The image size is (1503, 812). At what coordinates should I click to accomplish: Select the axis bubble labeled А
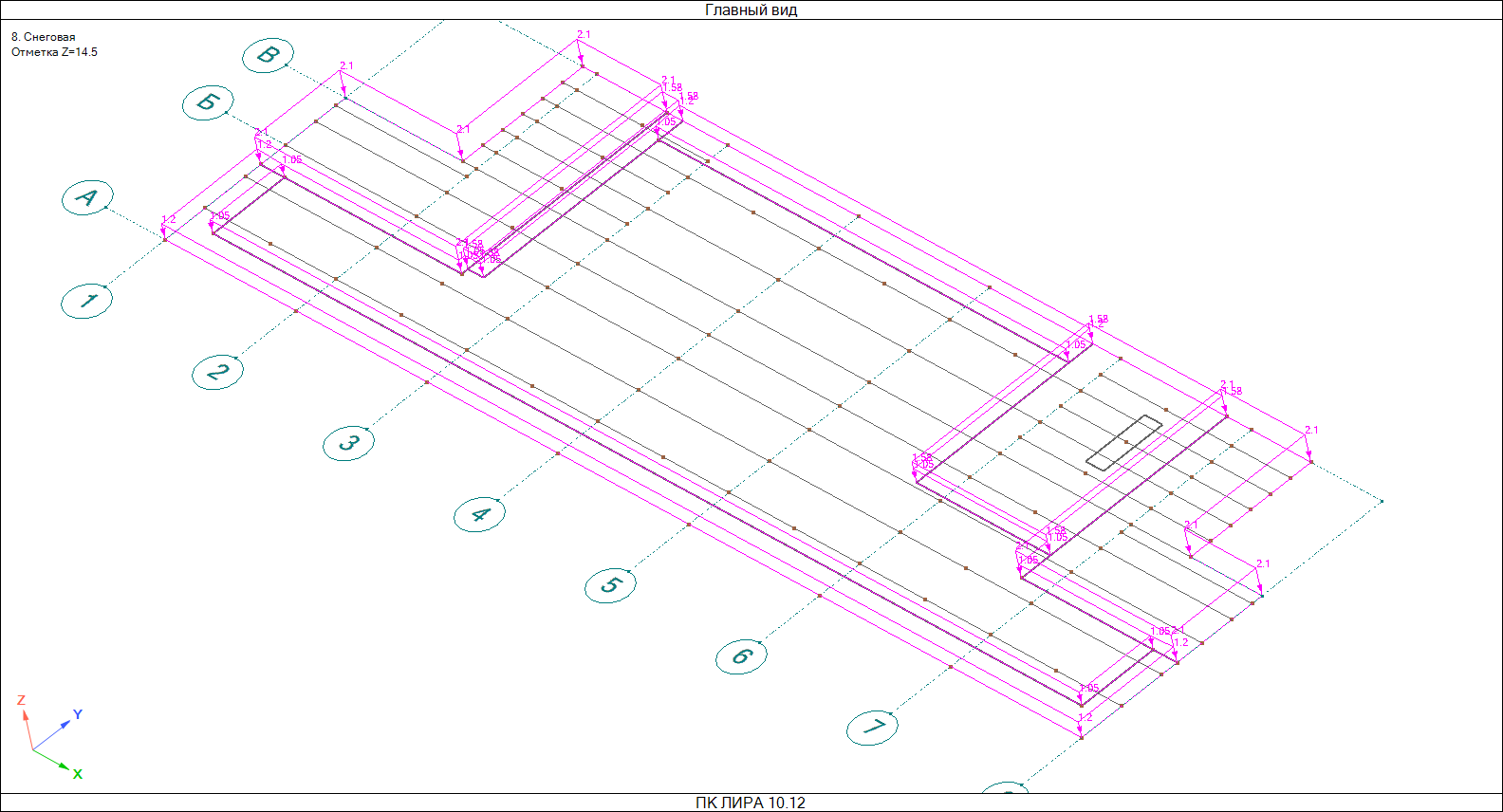(87, 197)
